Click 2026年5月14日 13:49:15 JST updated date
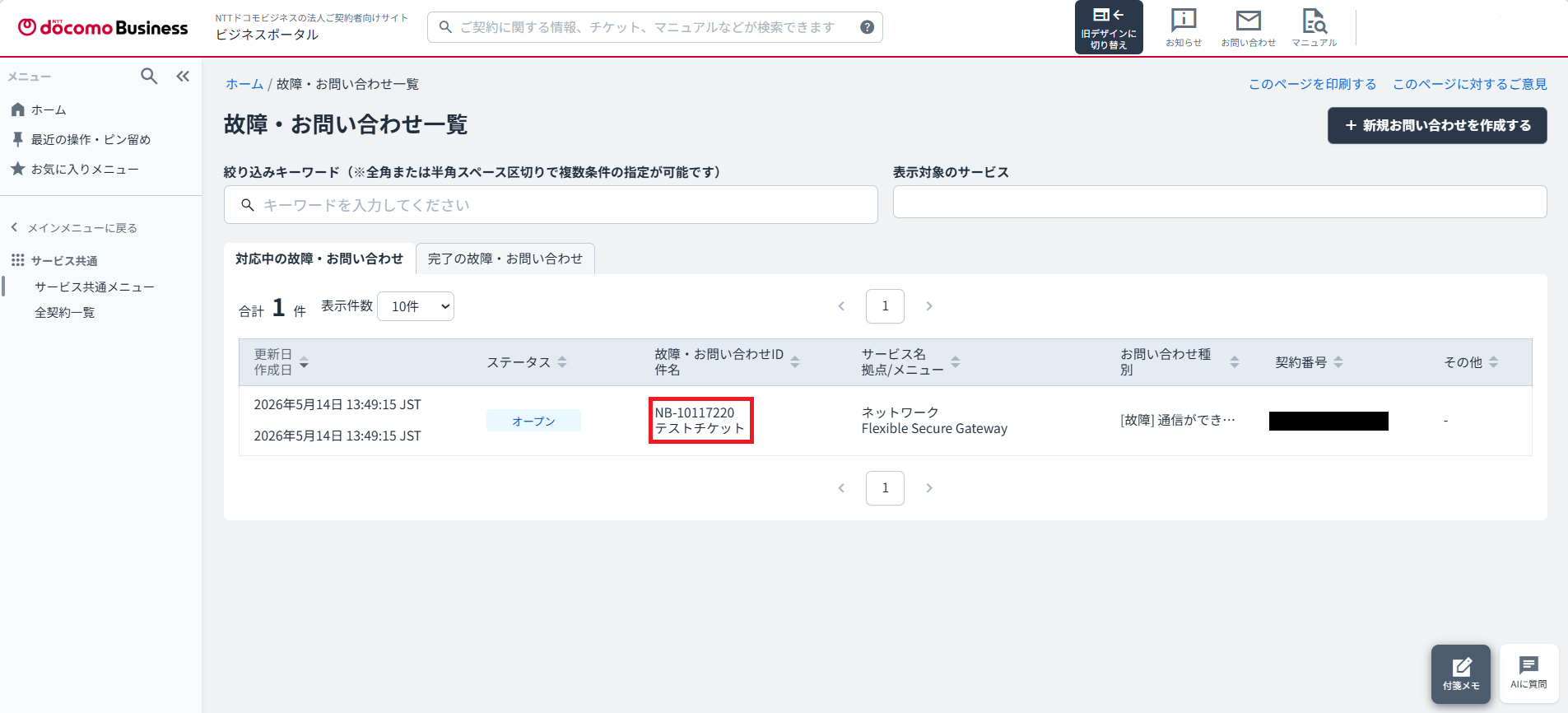 click(x=337, y=404)
